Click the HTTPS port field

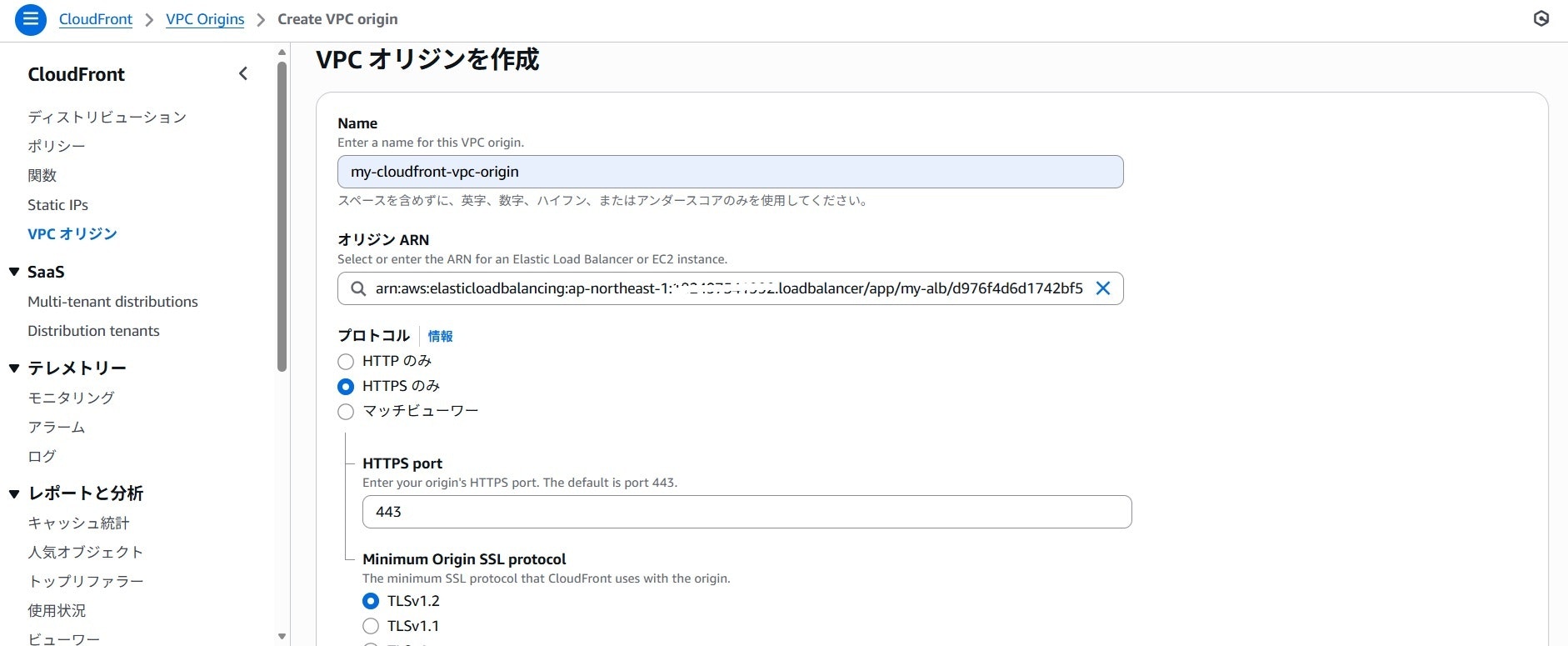(x=747, y=512)
